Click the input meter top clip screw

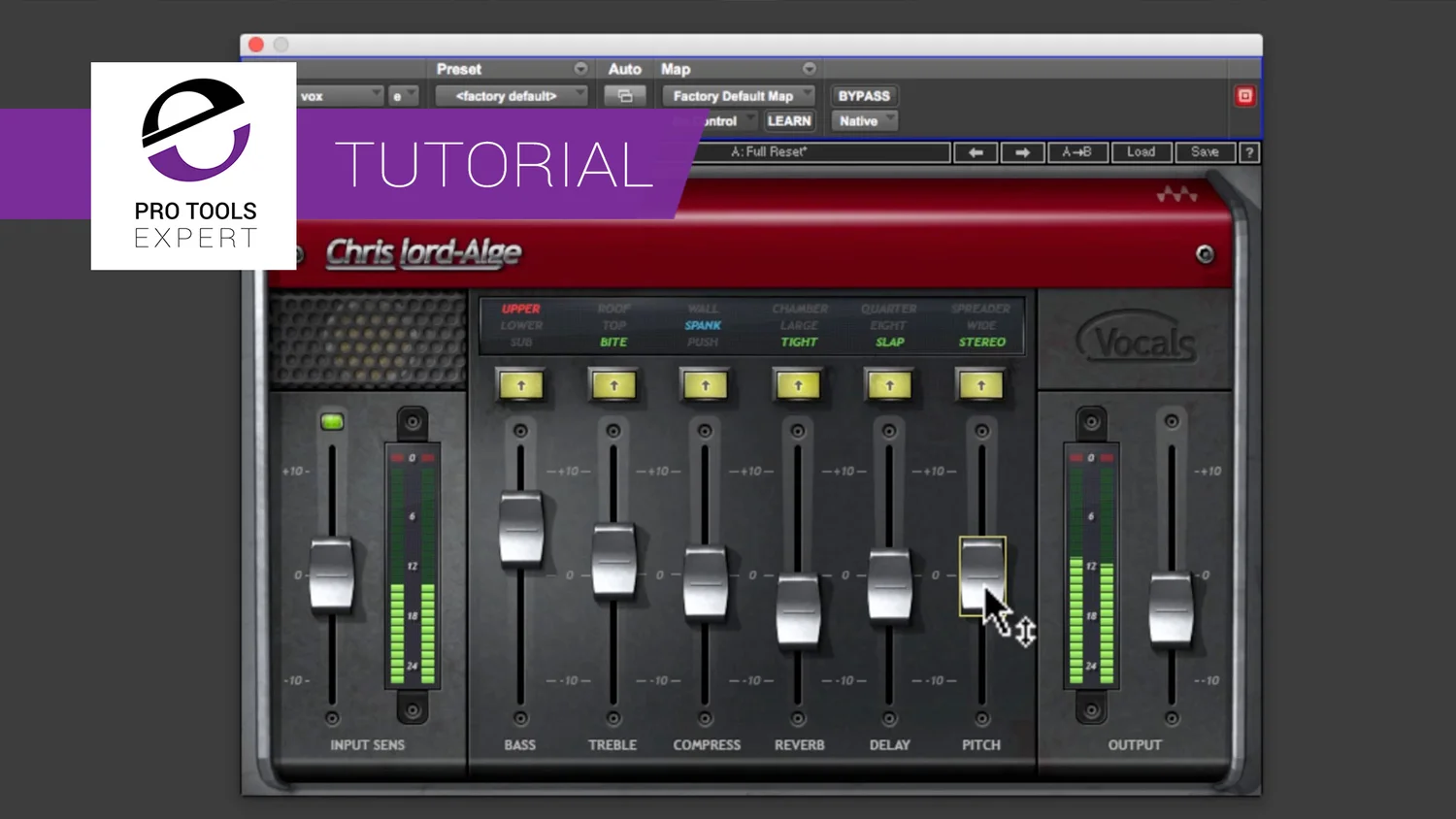(413, 422)
